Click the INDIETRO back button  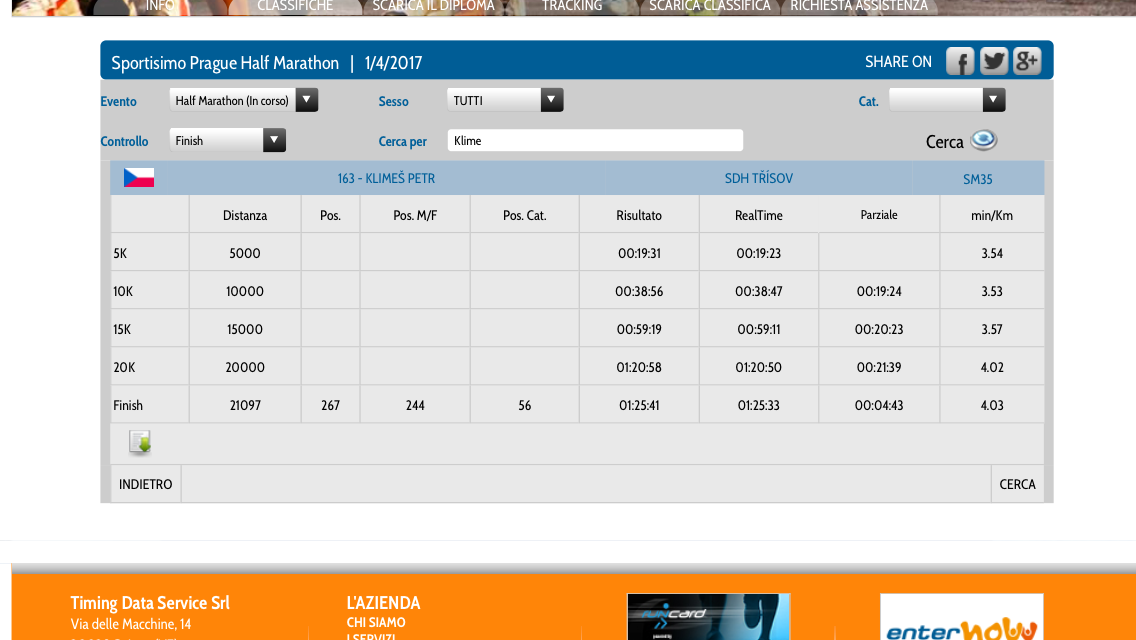(x=146, y=484)
